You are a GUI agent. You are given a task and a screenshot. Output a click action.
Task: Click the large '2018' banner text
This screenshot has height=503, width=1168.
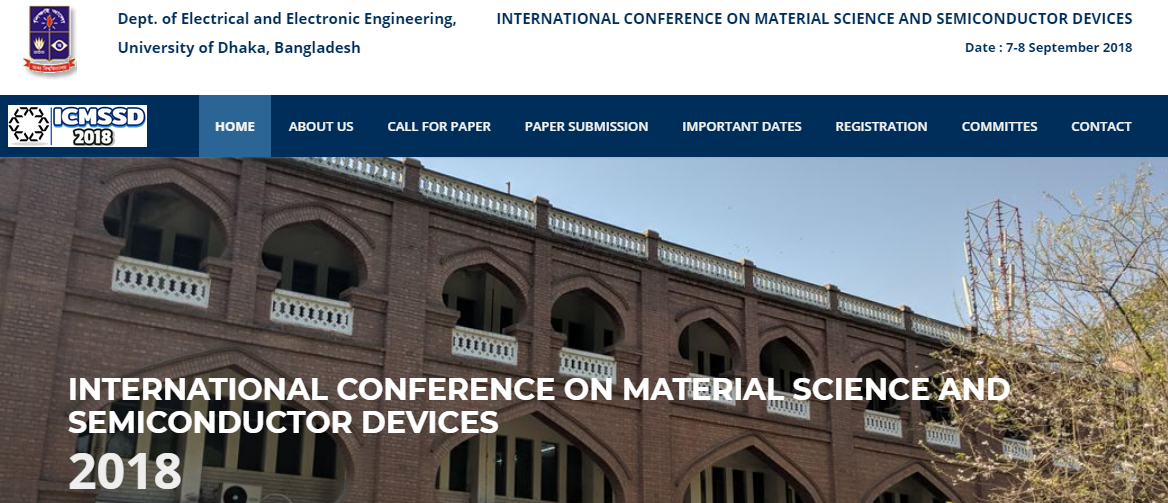(124, 472)
